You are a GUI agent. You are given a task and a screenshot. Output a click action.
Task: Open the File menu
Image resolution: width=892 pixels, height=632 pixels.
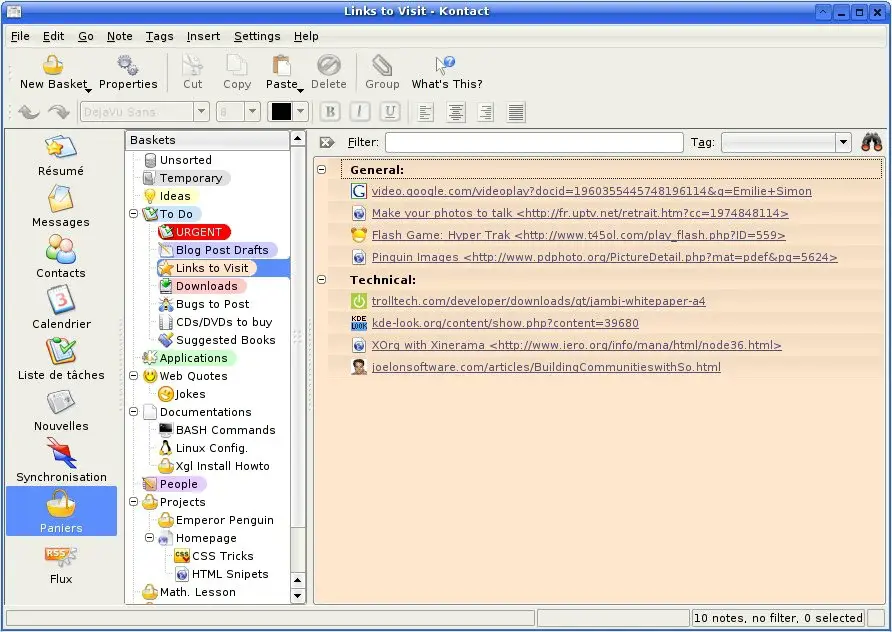pyautogui.click(x=20, y=36)
